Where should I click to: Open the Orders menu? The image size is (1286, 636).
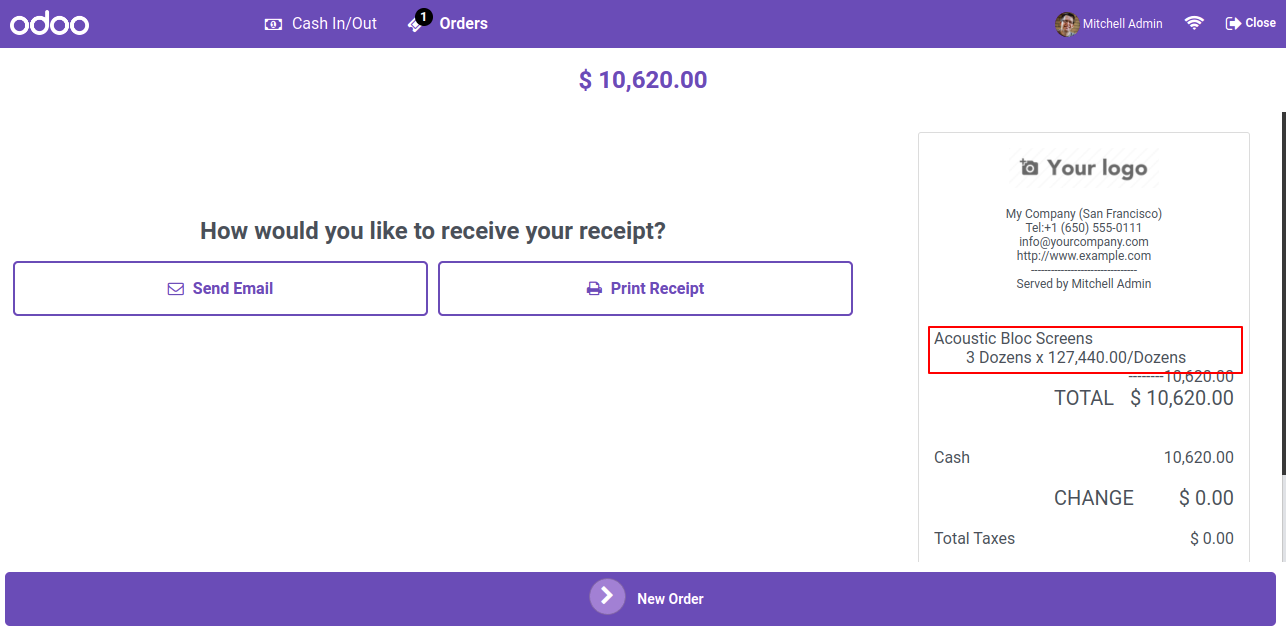[x=448, y=23]
